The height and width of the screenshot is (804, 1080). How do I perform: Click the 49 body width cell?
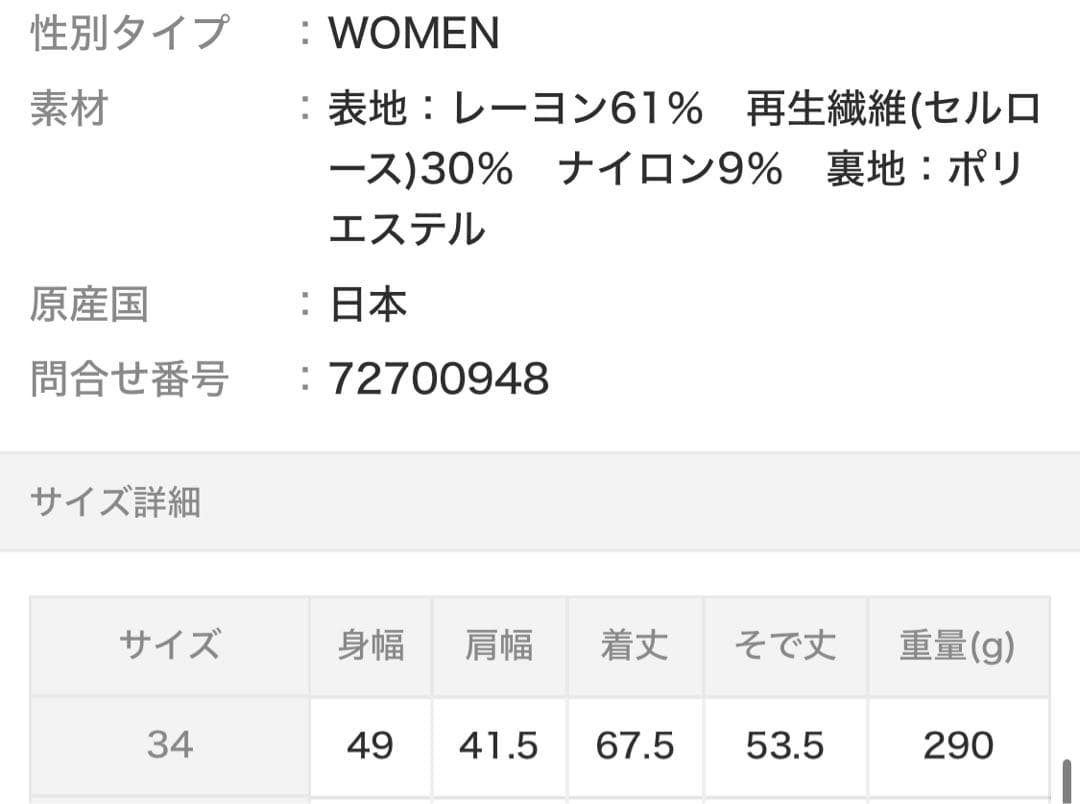370,745
